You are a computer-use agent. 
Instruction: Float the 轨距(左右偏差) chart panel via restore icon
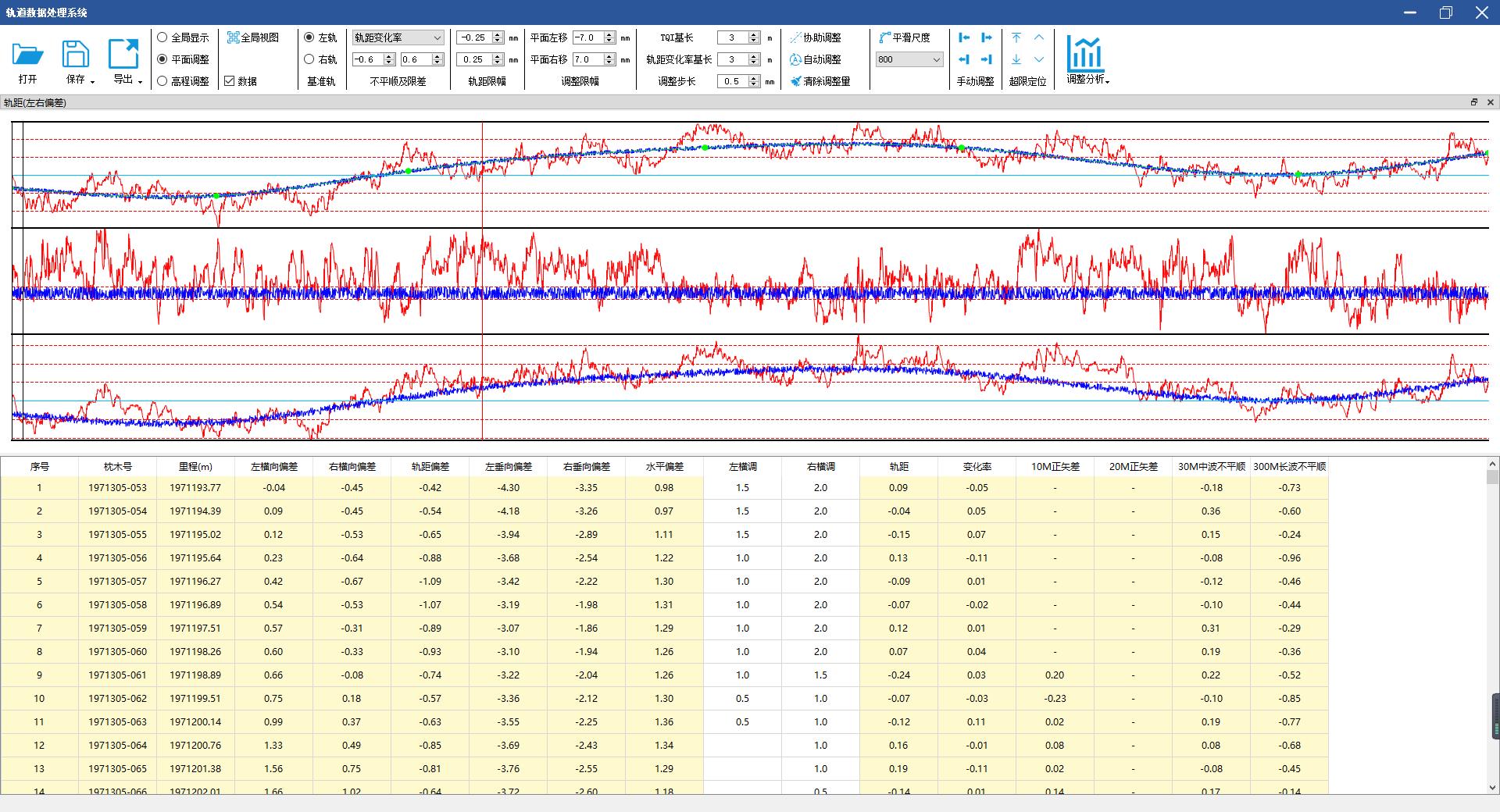pyautogui.click(x=1474, y=102)
